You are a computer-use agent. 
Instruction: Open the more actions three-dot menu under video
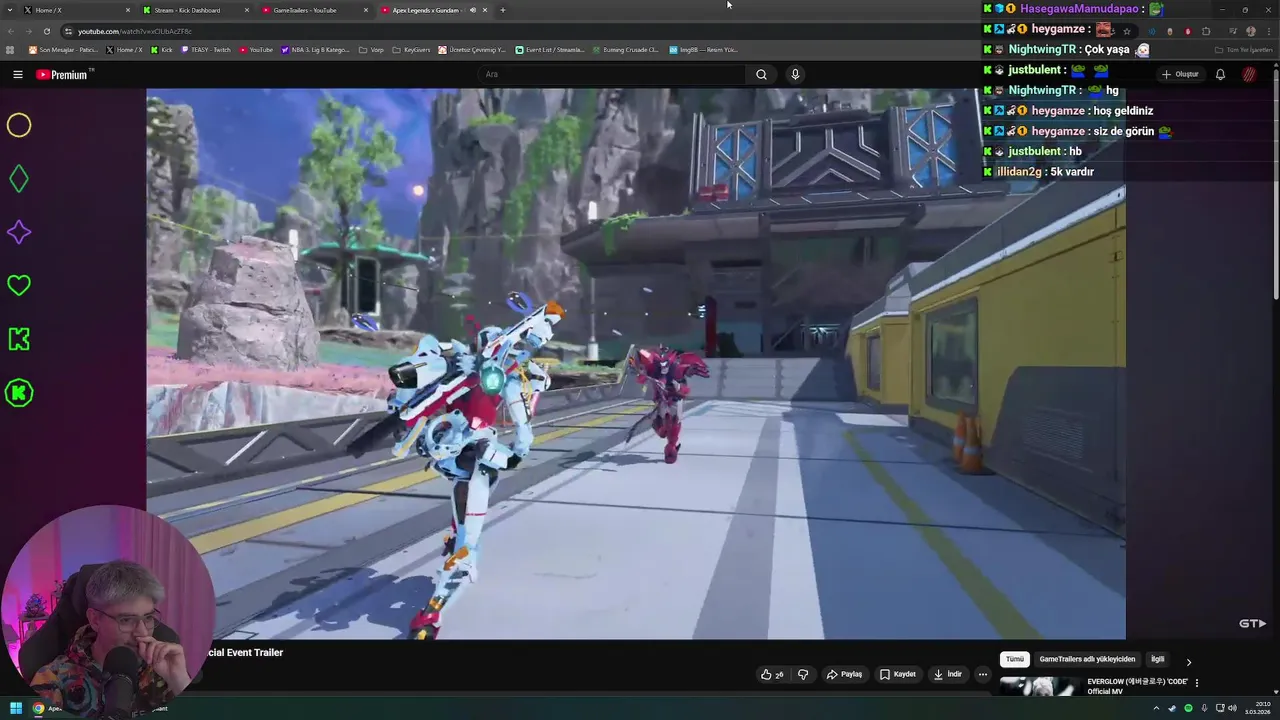pos(982,674)
